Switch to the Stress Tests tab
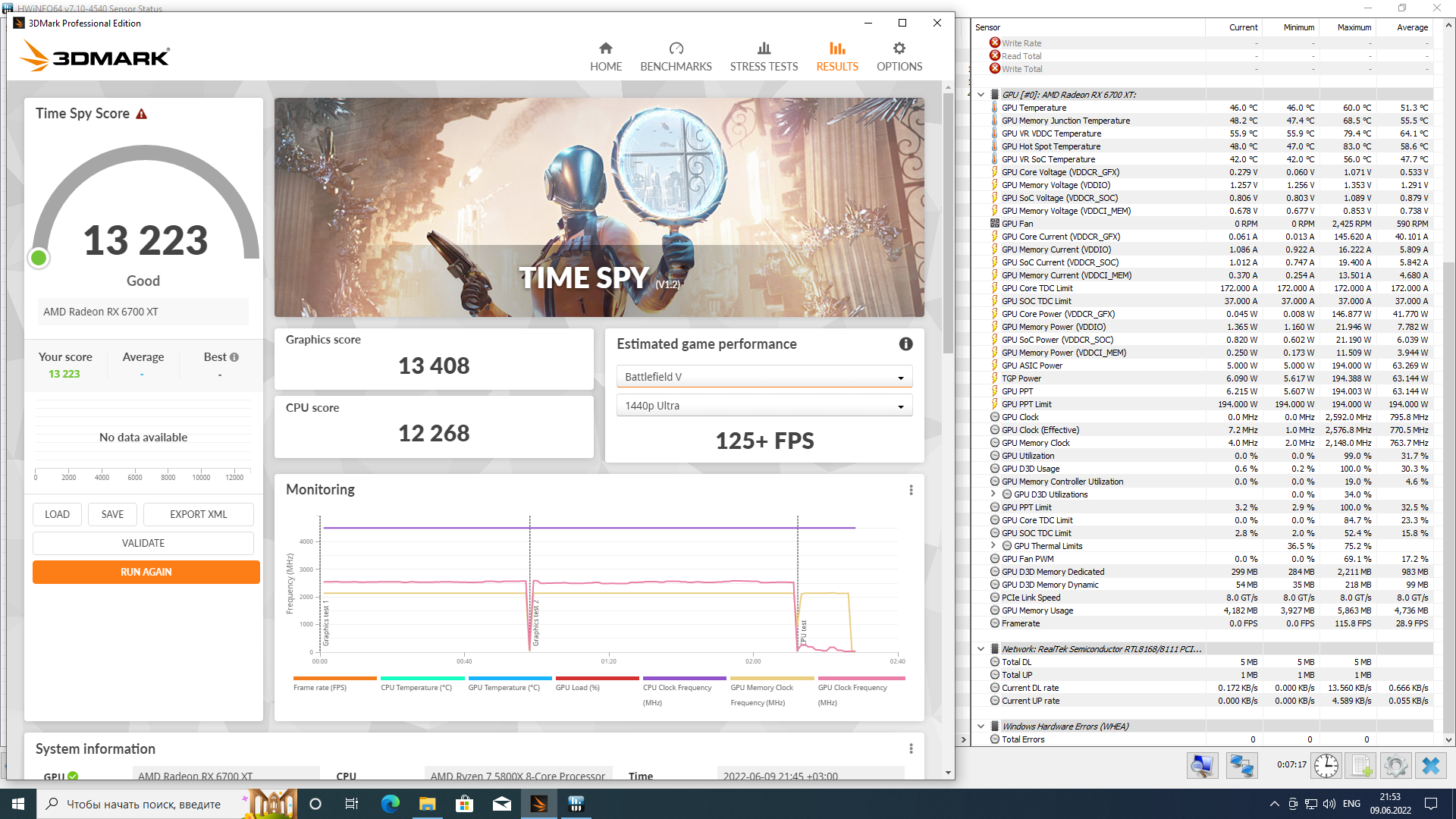Viewport: 1456px width, 819px height. pos(764,57)
